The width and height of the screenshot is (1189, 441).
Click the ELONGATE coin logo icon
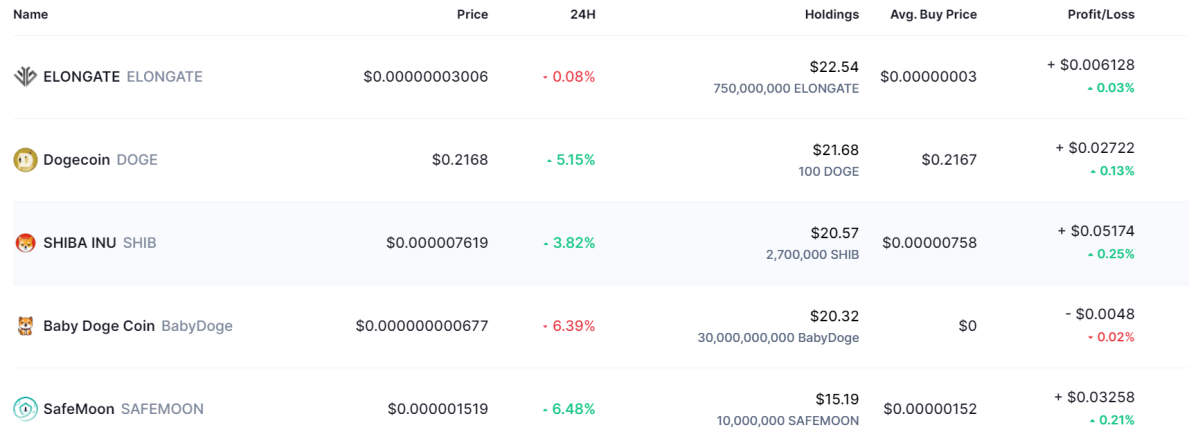click(25, 77)
